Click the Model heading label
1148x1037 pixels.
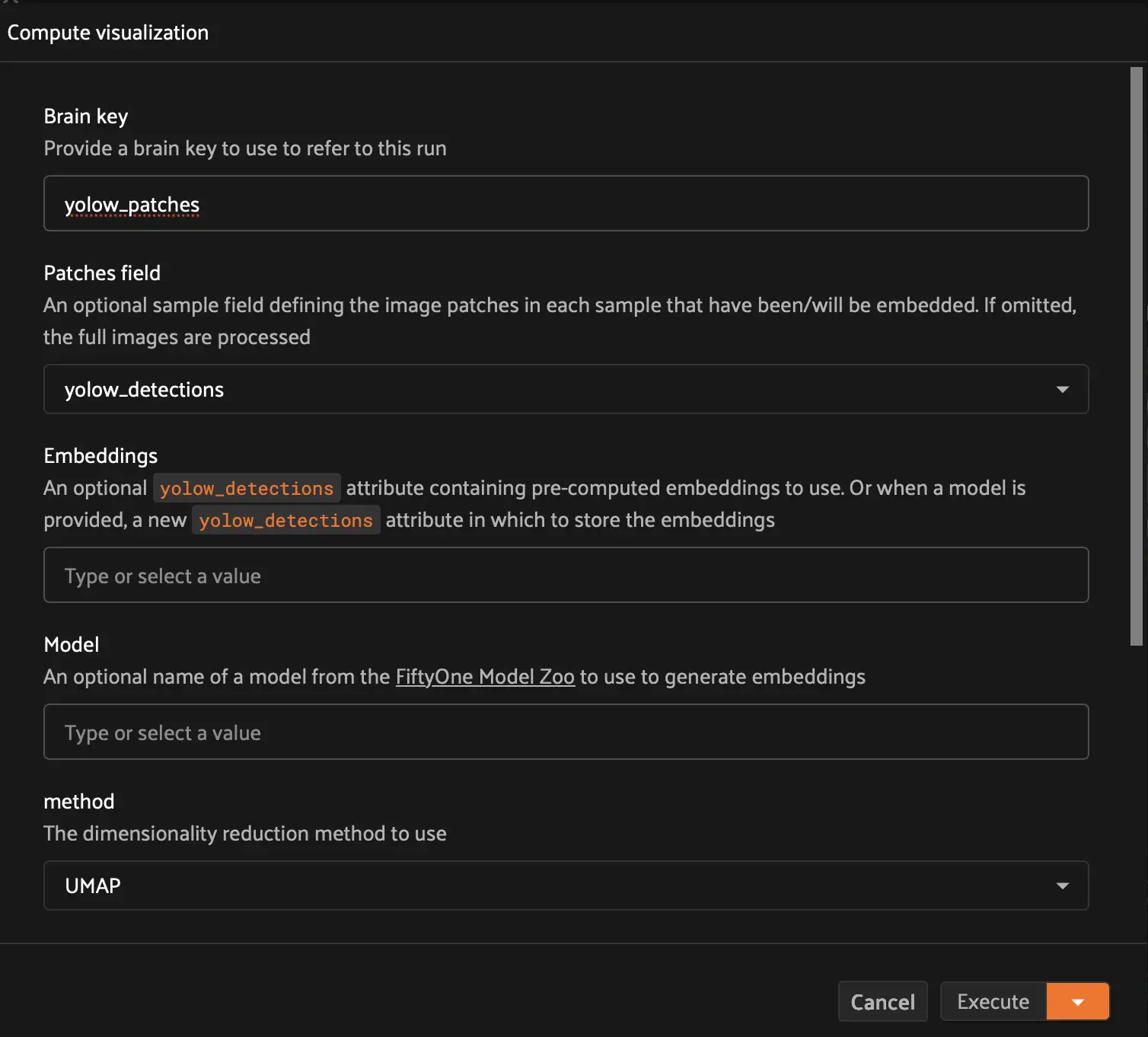(x=72, y=645)
